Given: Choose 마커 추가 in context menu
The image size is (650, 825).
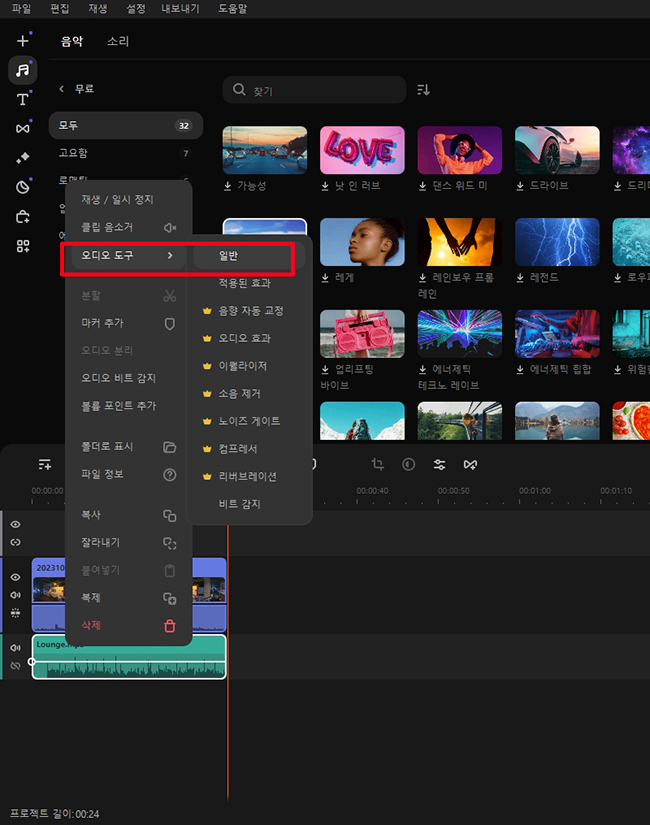Looking at the screenshot, I should click(x=128, y=323).
